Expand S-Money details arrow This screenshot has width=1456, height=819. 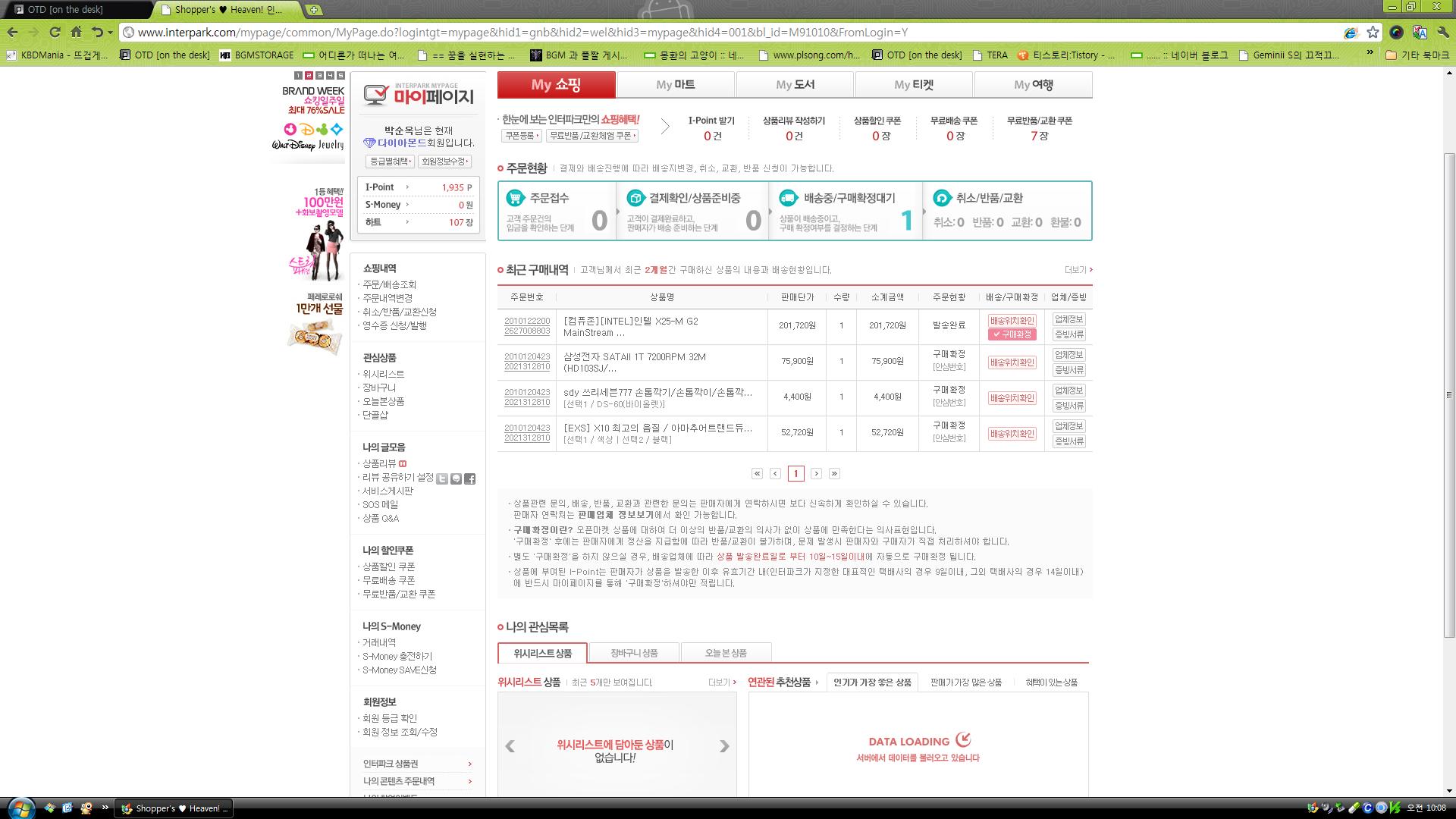click(407, 204)
